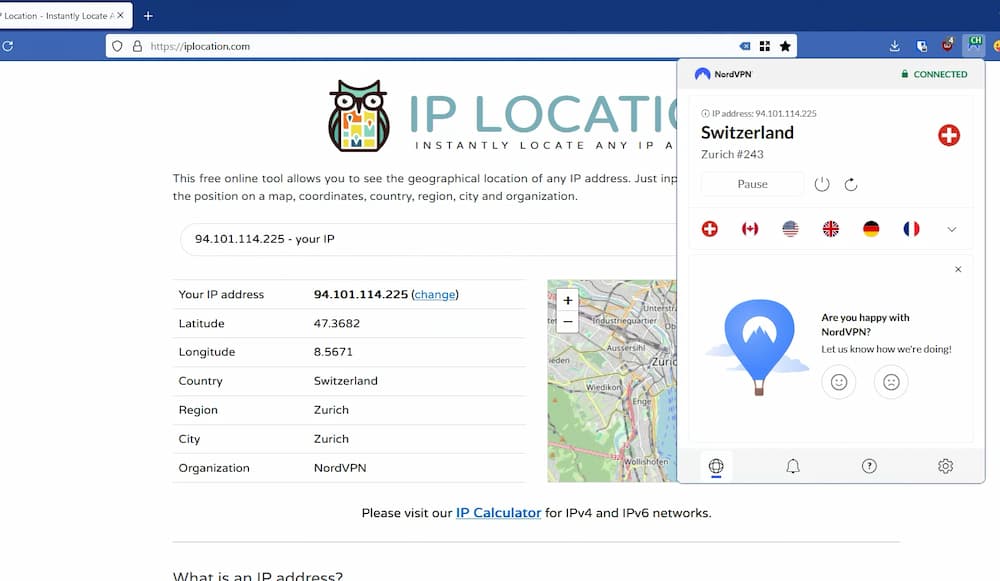Click the large Switzerland flag icon
This screenshot has width=1000, height=581.
click(x=949, y=135)
